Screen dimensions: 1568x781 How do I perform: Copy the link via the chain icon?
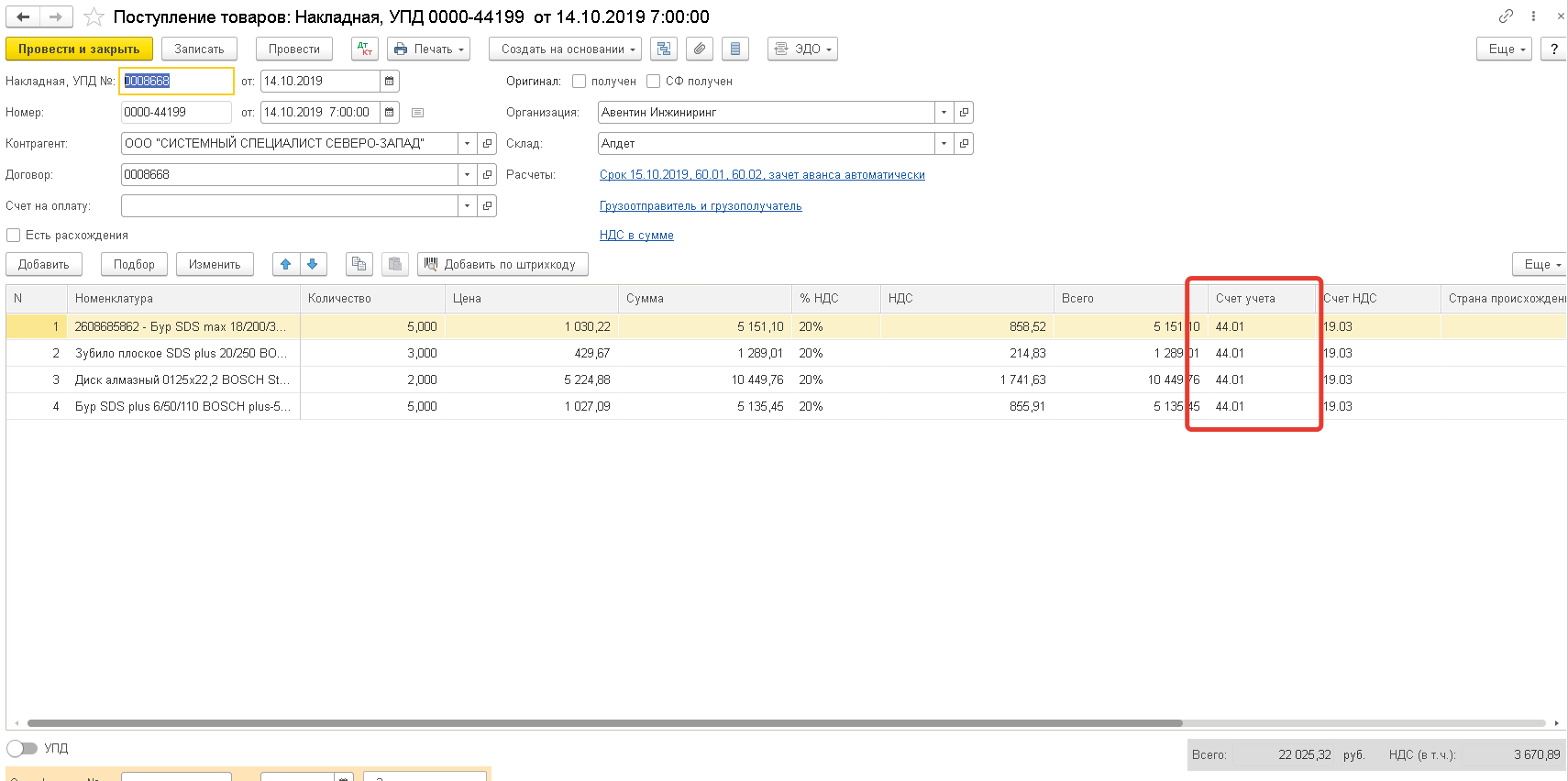[x=1506, y=16]
